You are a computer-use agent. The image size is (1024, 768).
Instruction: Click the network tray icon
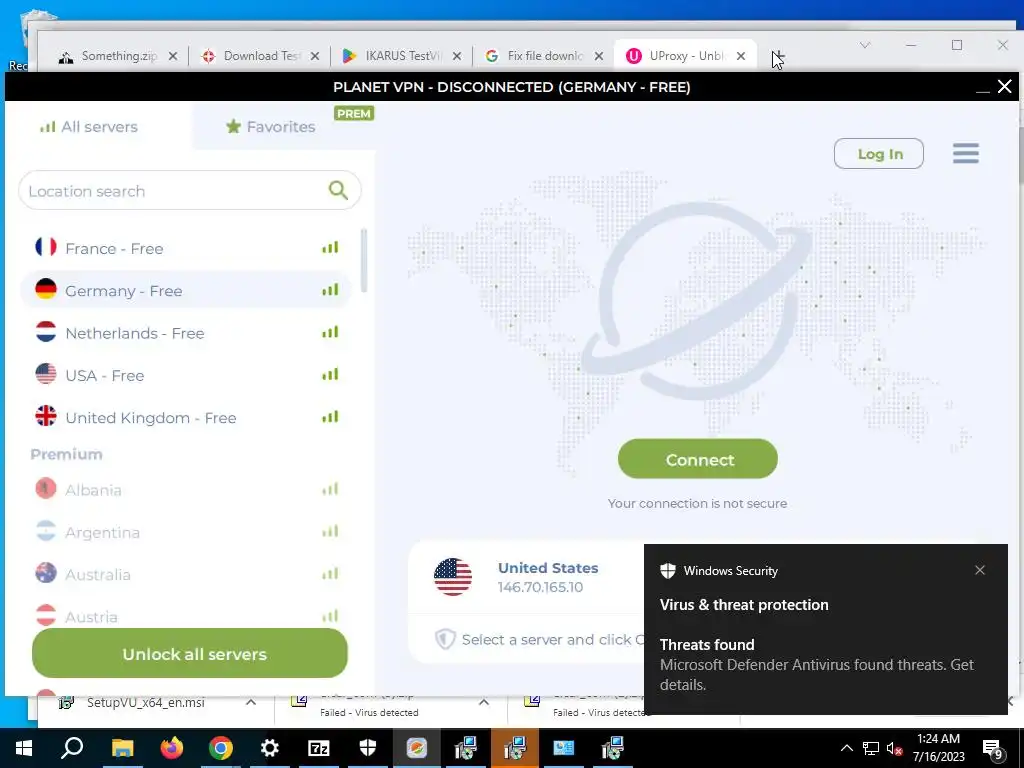point(871,748)
